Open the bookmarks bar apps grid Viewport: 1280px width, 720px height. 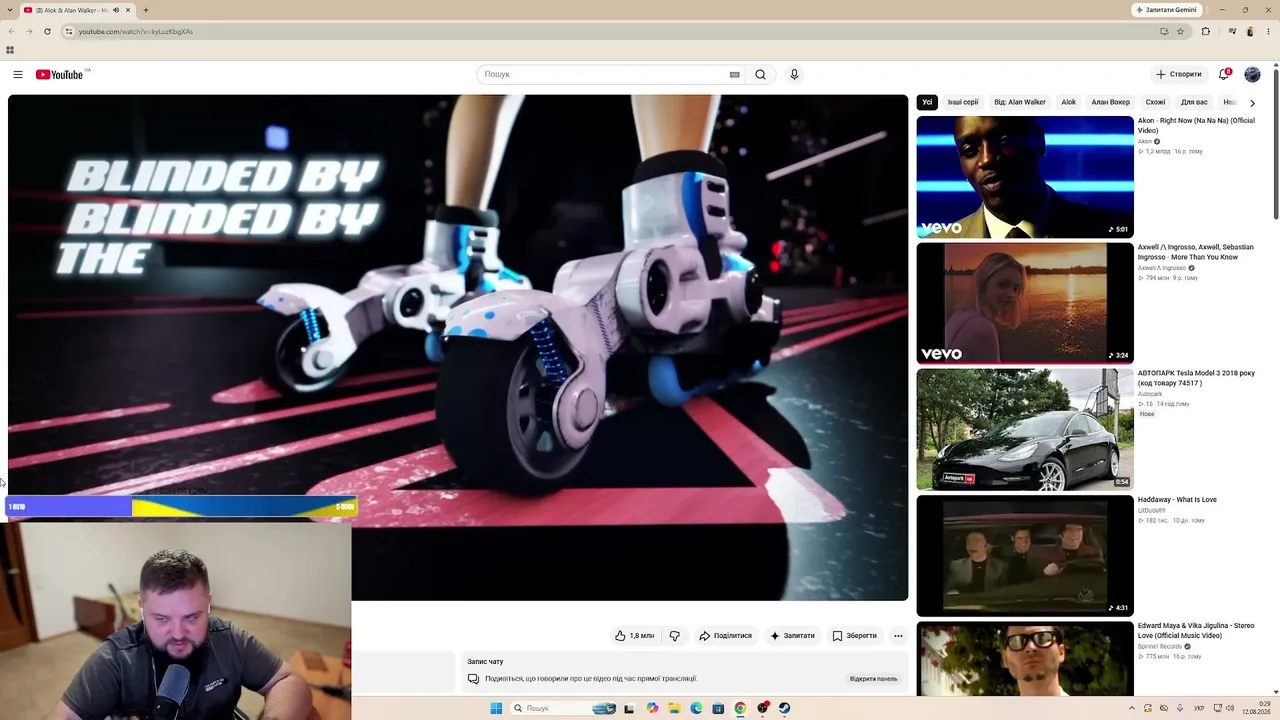(x=10, y=50)
